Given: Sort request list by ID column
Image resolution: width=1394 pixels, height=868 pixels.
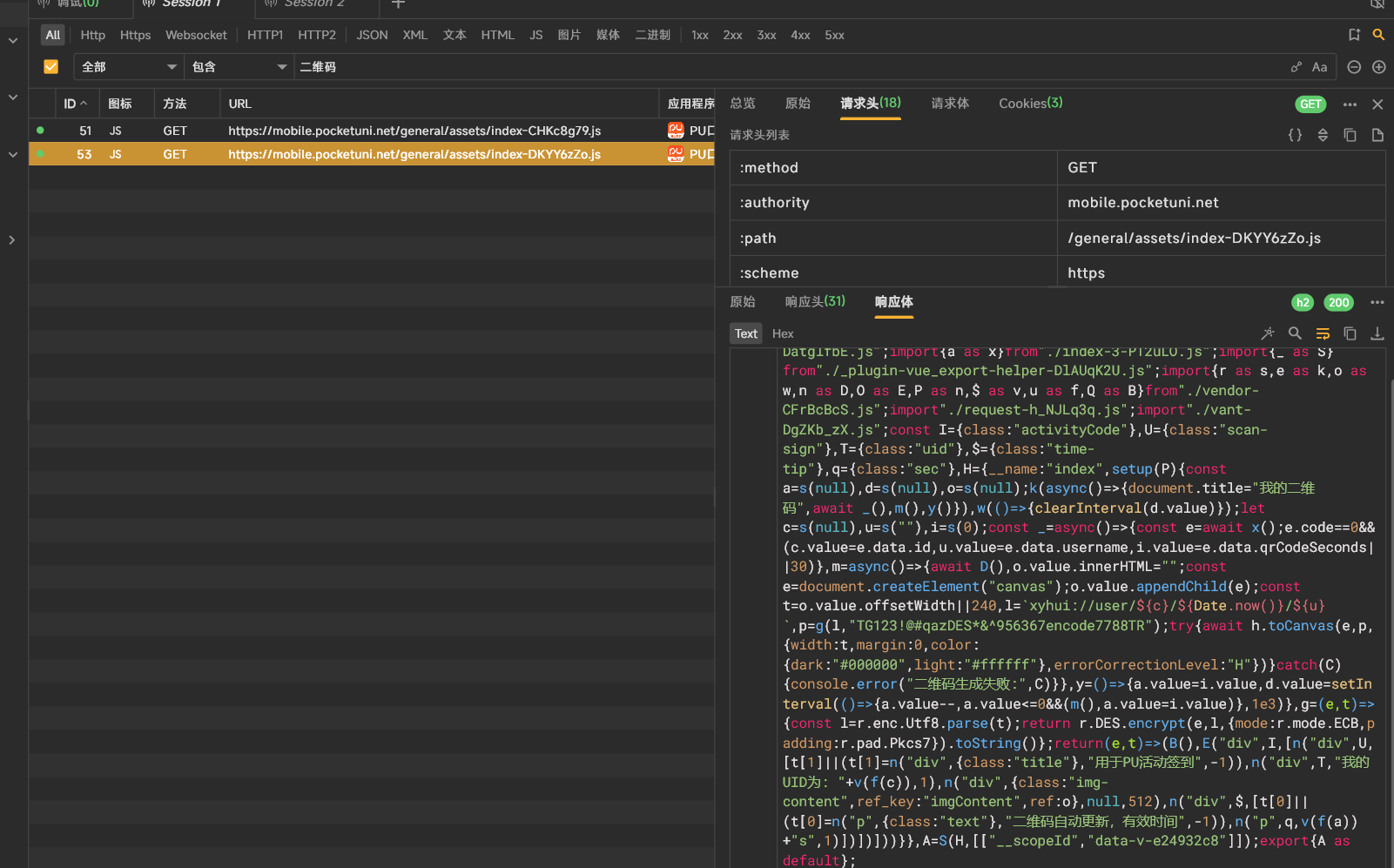Looking at the screenshot, I should 76,104.
